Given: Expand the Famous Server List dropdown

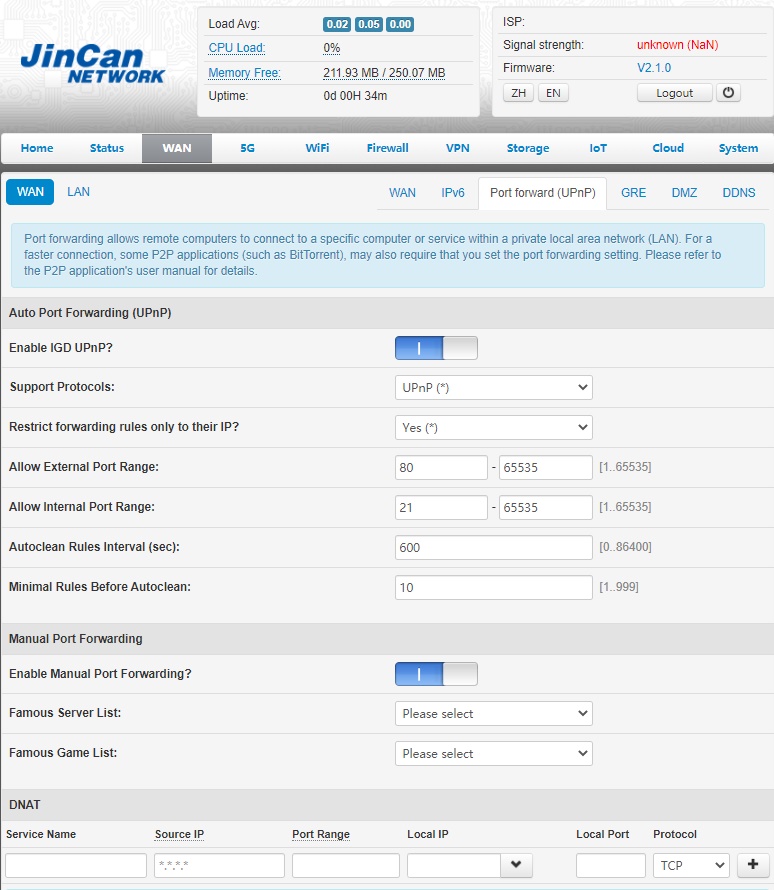Looking at the screenshot, I should (x=493, y=714).
